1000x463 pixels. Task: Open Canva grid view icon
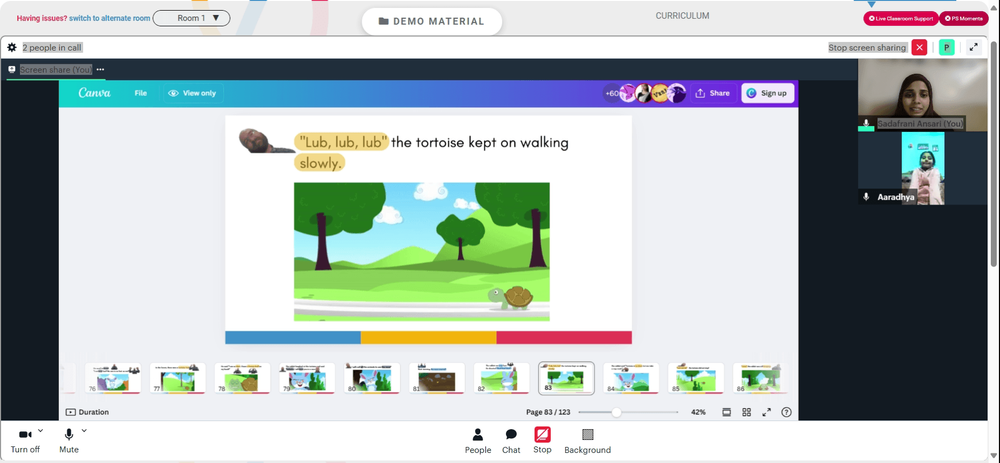pos(746,413)
